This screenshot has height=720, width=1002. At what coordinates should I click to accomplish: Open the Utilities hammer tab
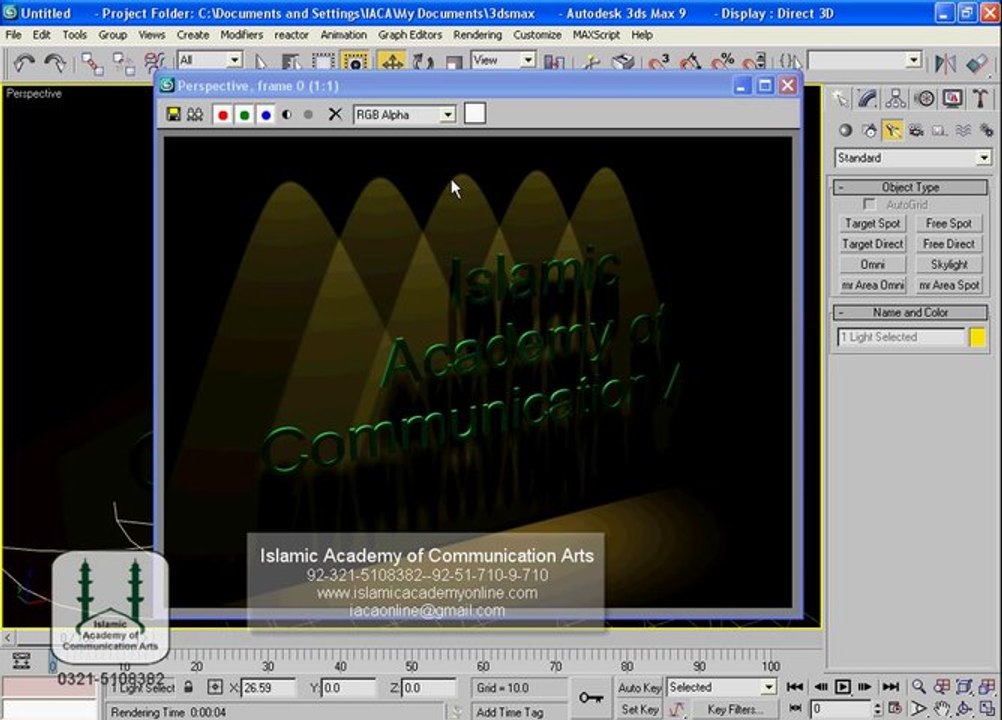click(x=980, y=98)
